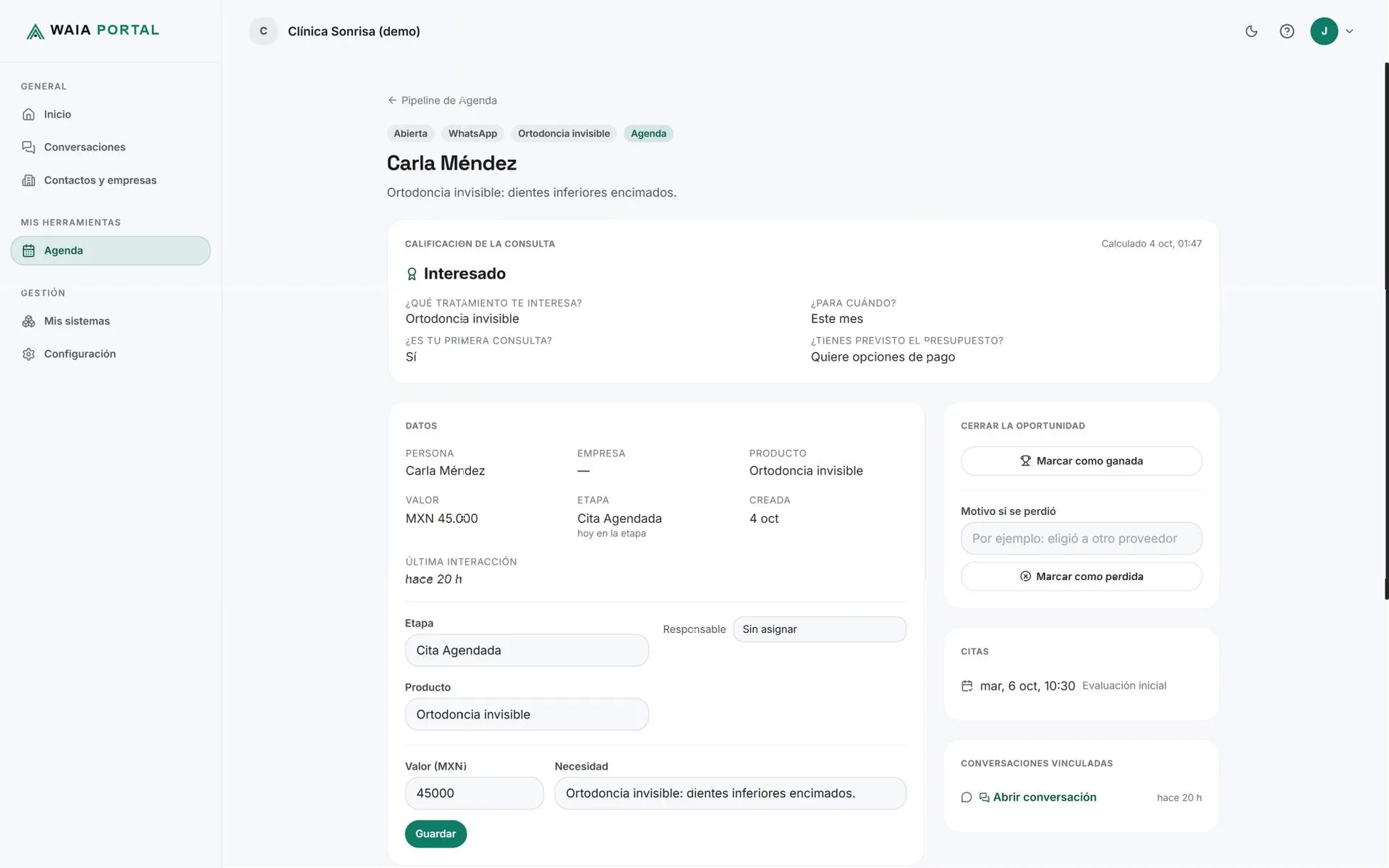Click the calendar icon beside the cita
1389x868 pixels.
[x=967, y=686]
